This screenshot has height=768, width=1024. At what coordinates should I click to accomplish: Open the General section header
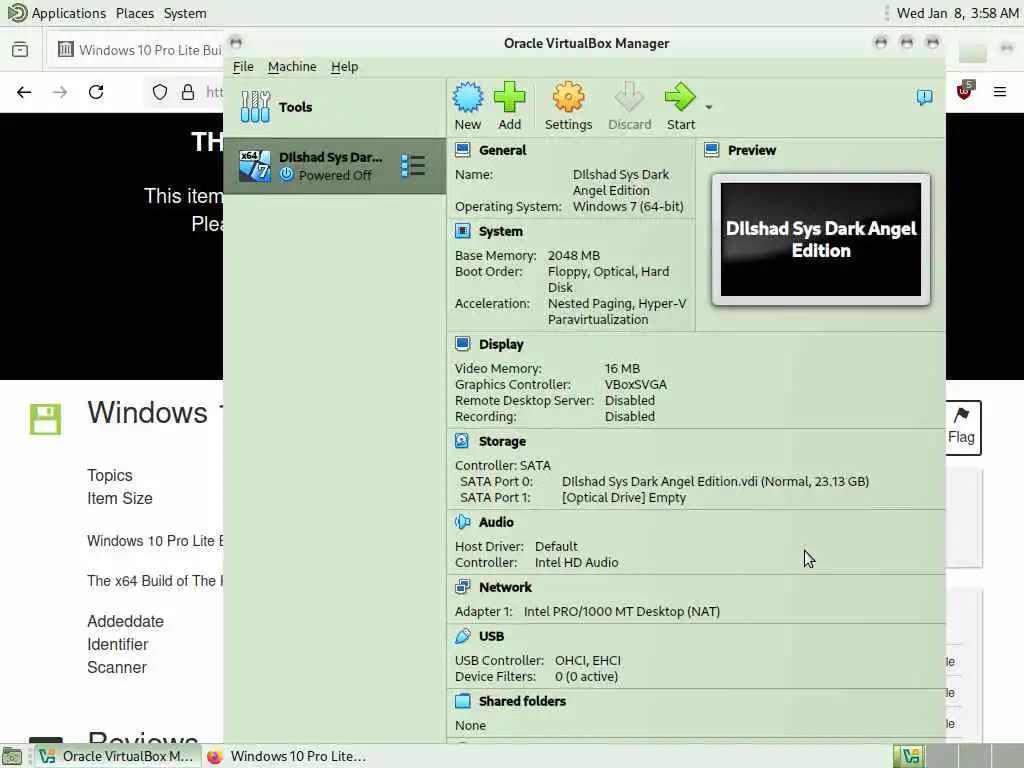[502, 150]
